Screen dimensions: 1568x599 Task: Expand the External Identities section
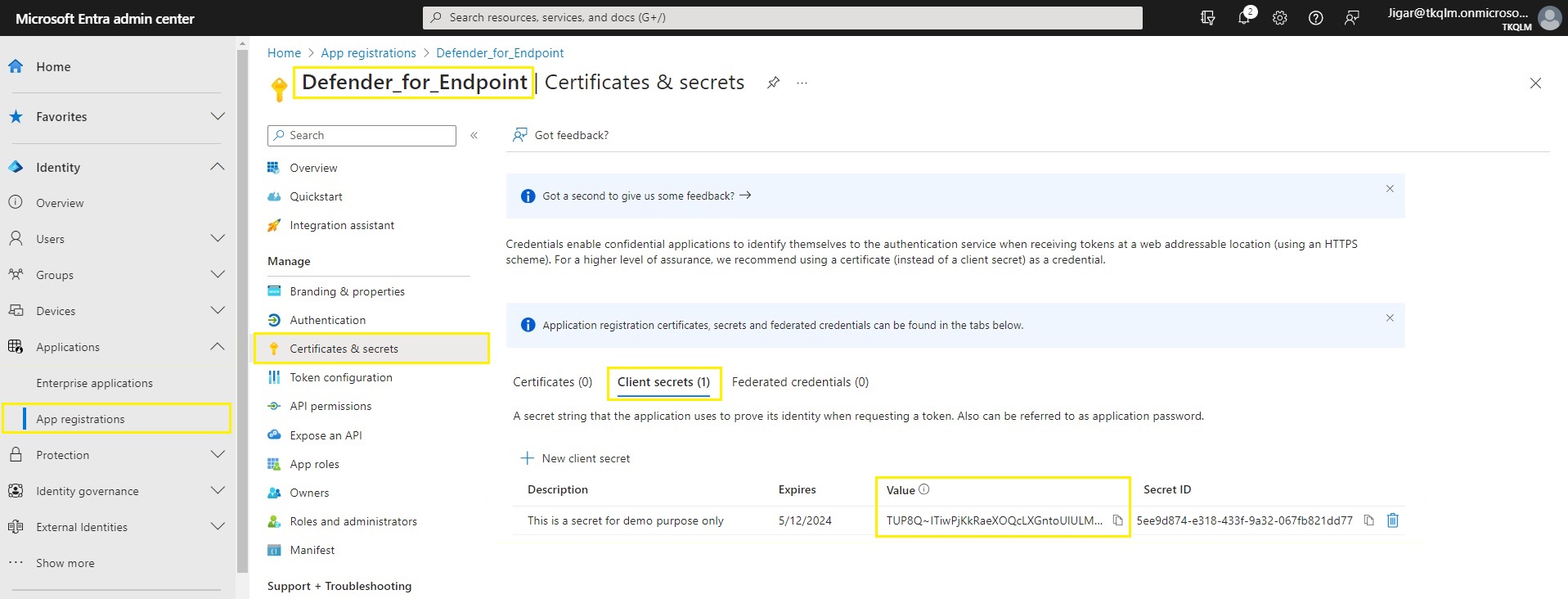click(218, 527)
